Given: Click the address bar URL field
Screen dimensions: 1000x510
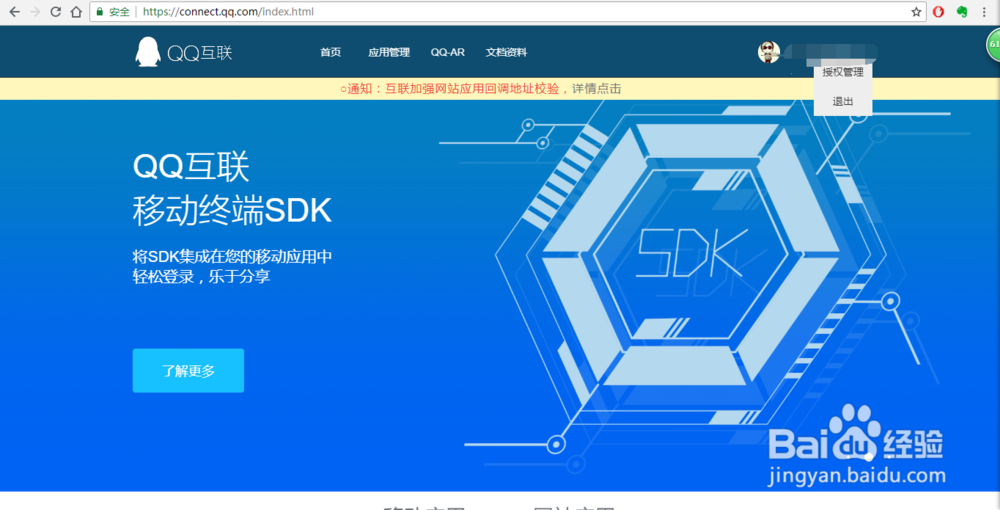Looking at the screenshot, I should 507,11.
